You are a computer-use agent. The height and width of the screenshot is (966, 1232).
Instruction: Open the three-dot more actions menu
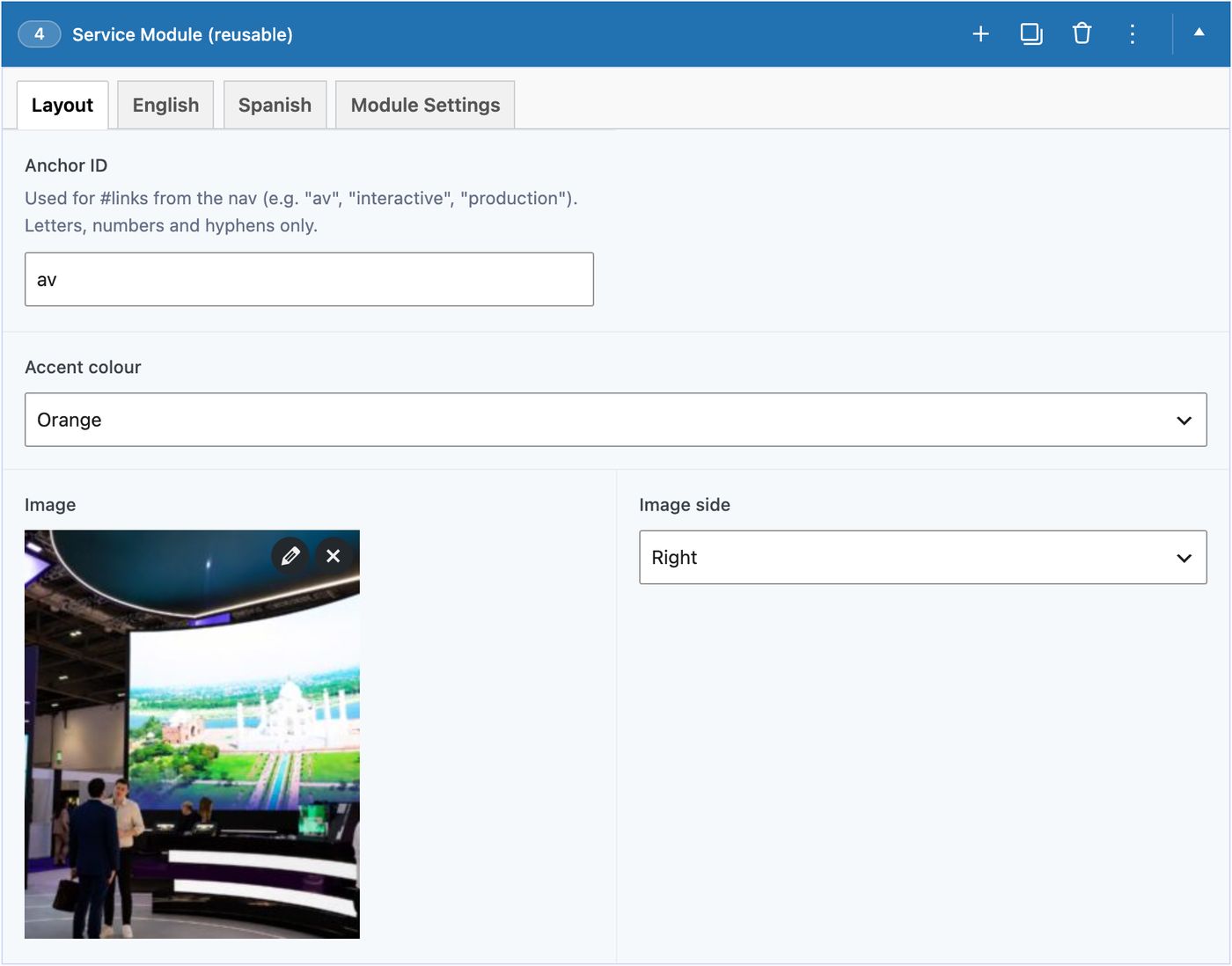coord(1133,34)
